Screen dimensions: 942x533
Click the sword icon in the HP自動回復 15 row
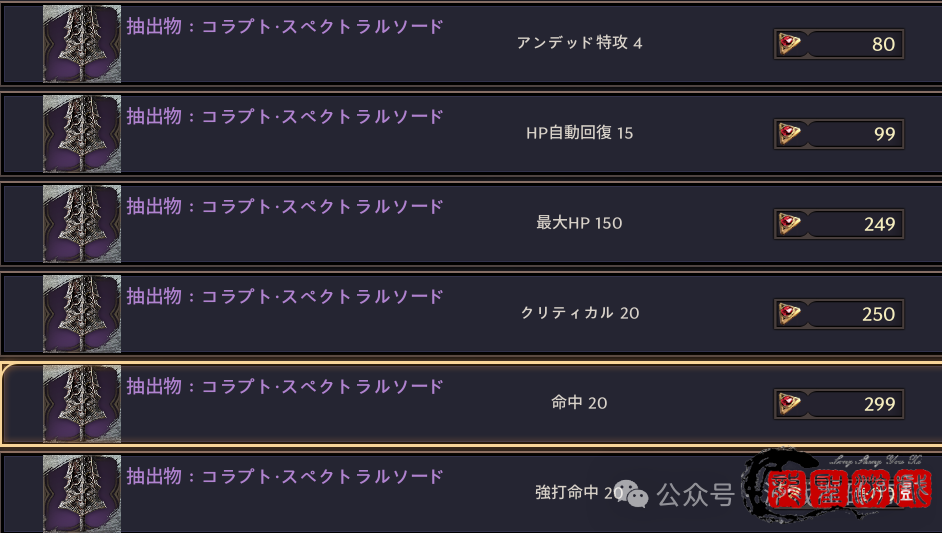tap(82, 134)
